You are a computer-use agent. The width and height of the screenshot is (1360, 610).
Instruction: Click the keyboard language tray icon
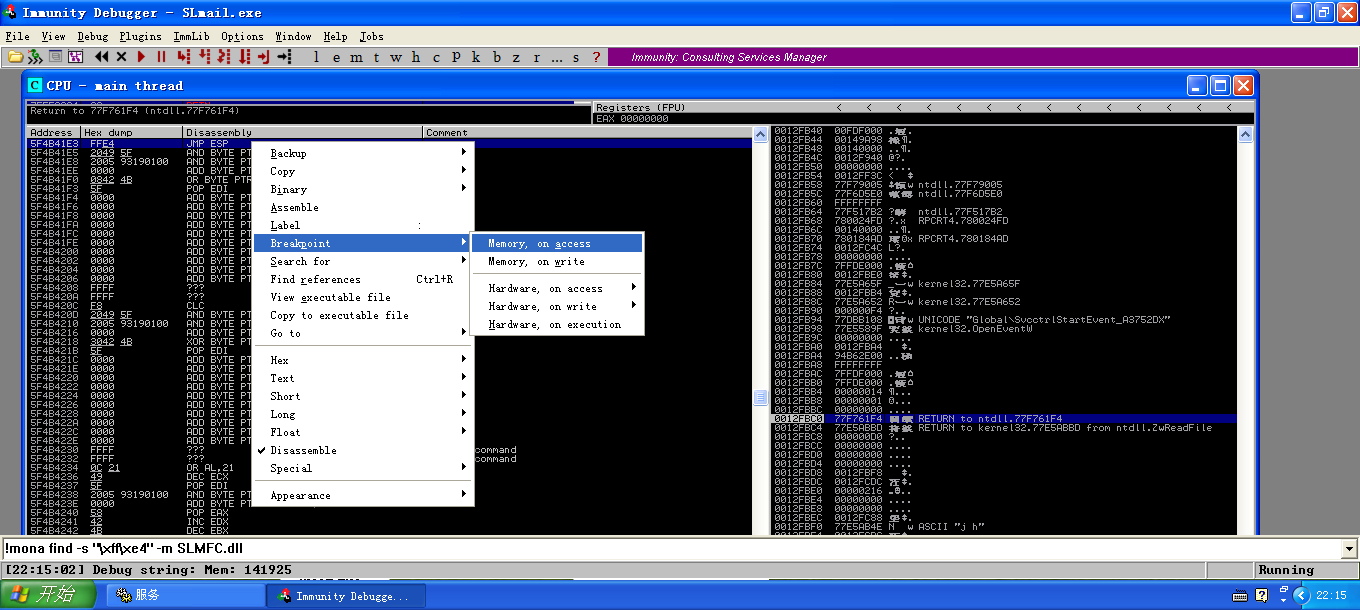pyautogui.click(x=1240, y=595)
